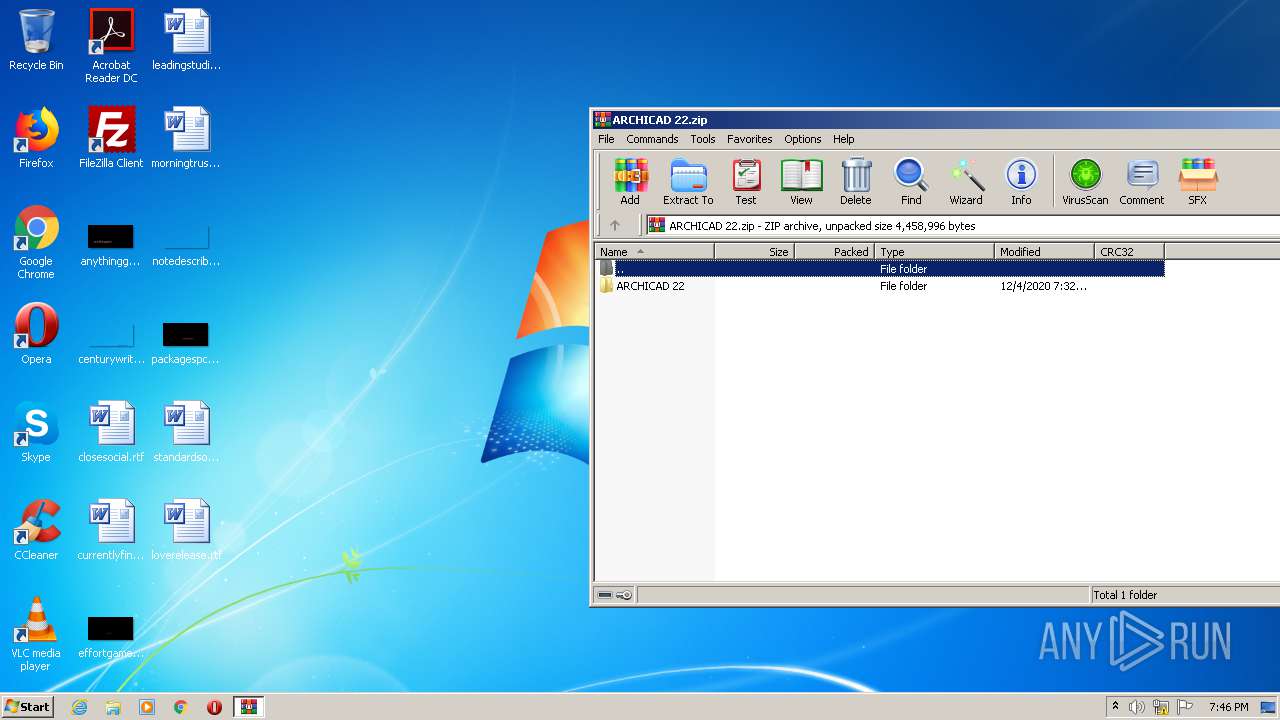Open Chrome from the taskbar
The image size is (1280, 720).
pyautogui.click(x=180, y=707)
